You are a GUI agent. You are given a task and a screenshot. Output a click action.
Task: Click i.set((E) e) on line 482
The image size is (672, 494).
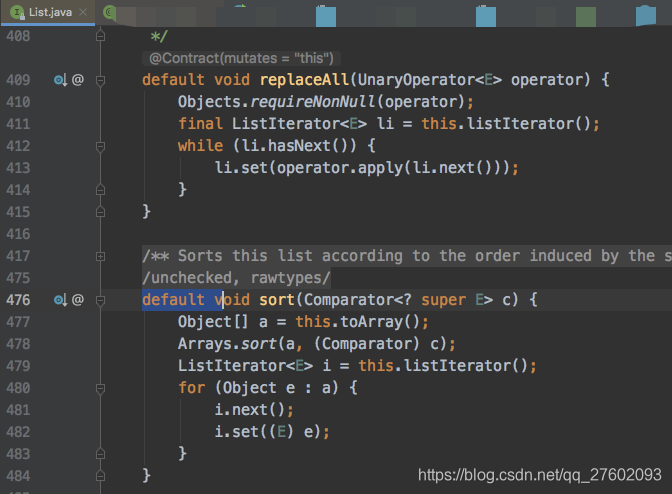coord(267,432)
